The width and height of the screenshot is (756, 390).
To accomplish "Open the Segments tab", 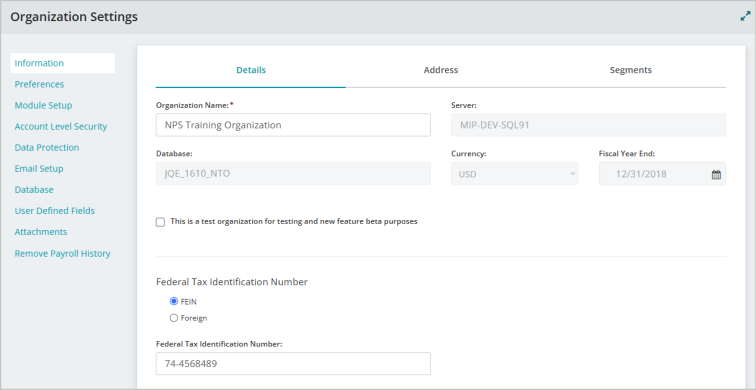I will click(x=631, y=70).
